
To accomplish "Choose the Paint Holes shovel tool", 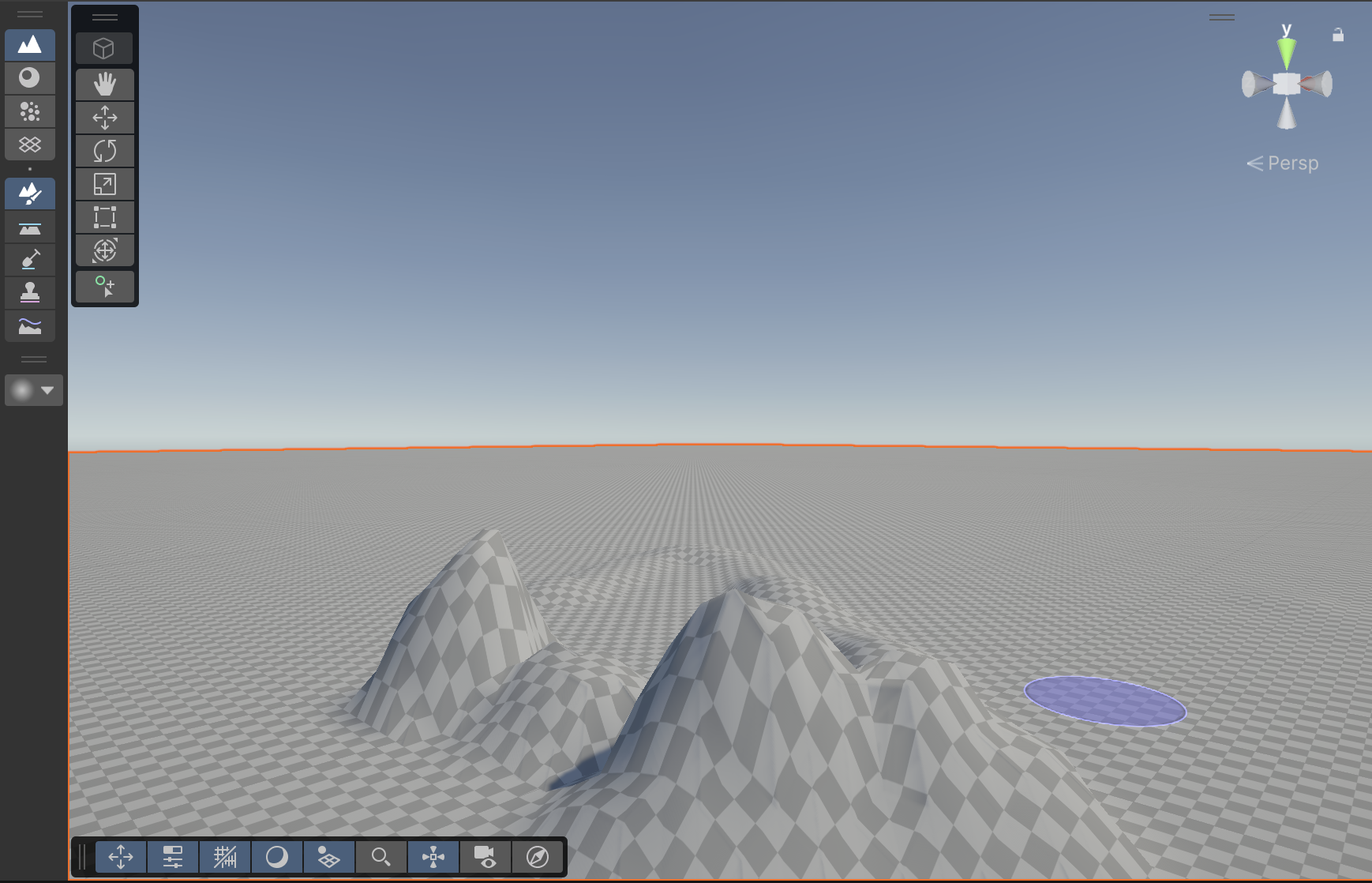I will 30,260.
